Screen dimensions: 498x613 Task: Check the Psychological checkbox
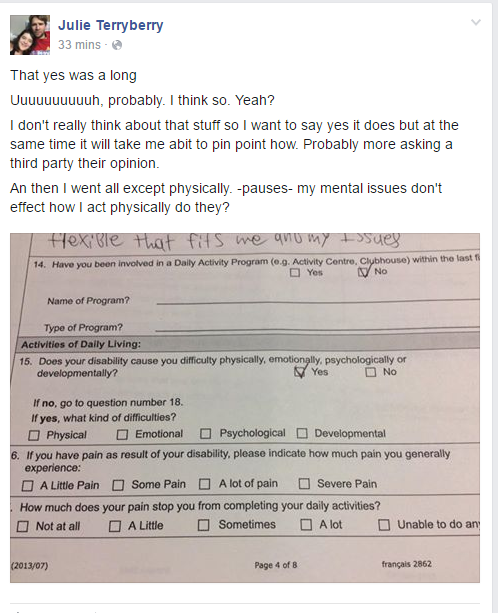(206, 434)
